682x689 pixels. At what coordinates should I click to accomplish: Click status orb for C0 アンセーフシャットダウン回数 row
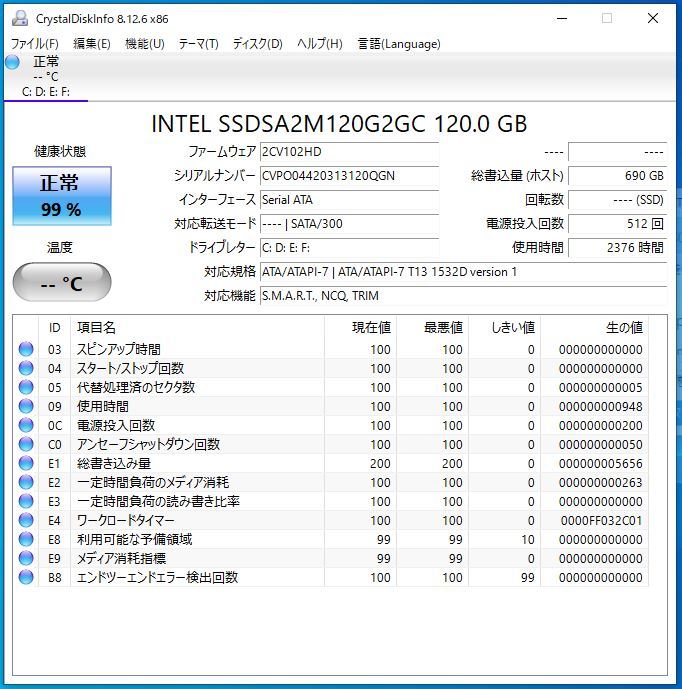click(26, 444)
